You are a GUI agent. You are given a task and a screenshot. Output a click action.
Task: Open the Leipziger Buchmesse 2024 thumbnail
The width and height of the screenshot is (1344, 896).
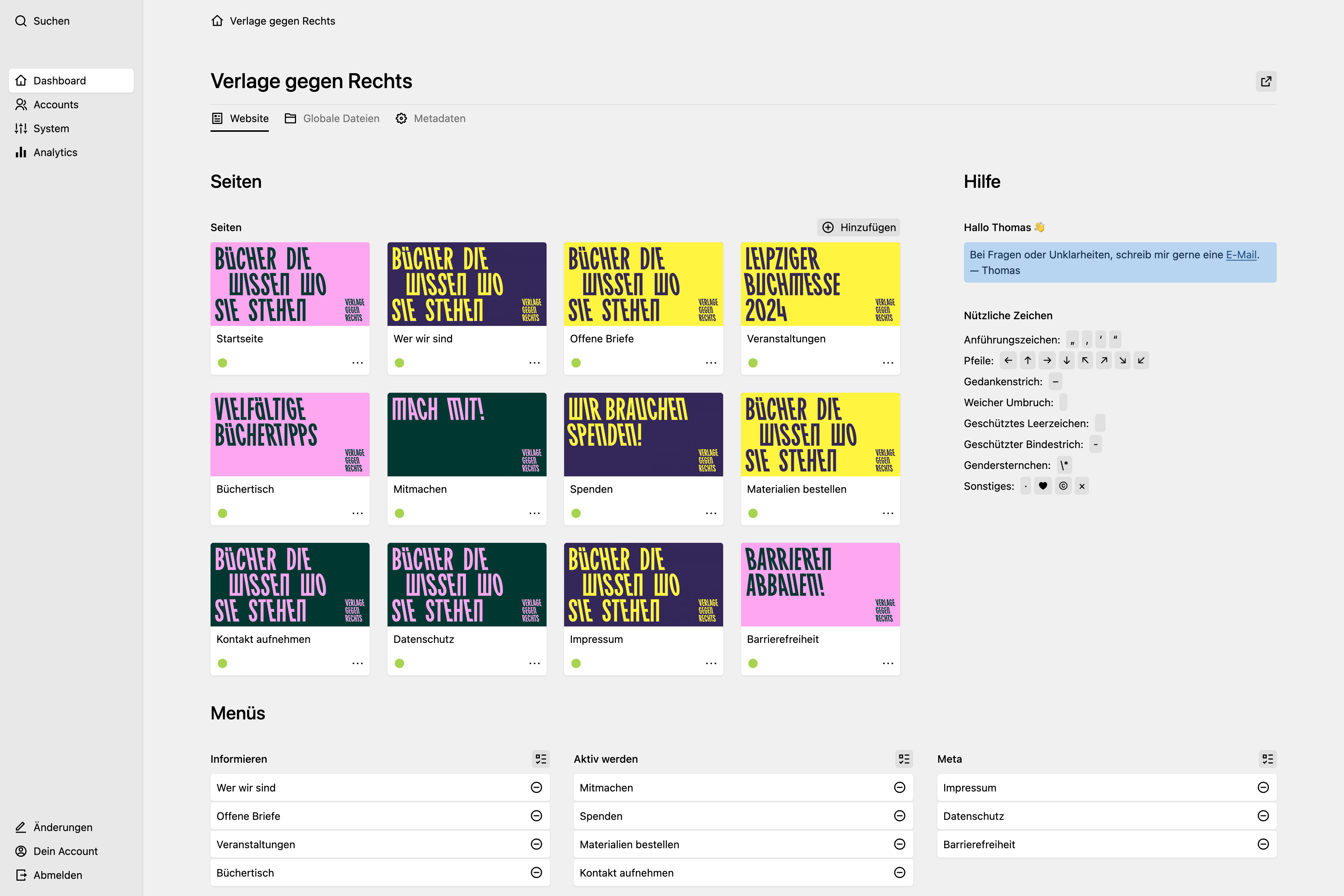(x=821, y=284)
